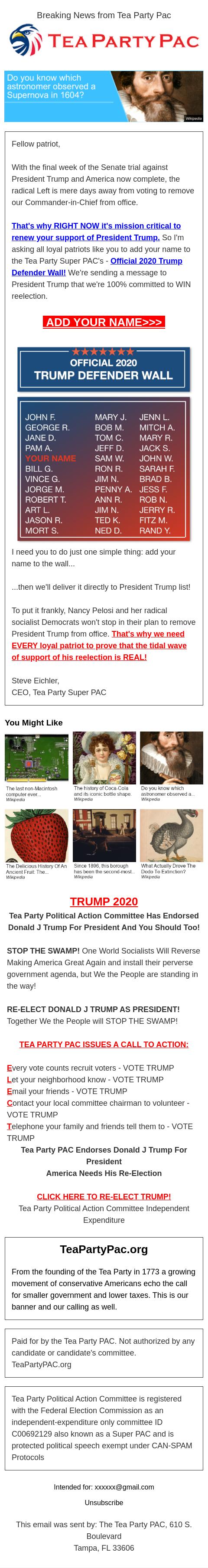
Task: Follow the 'renew your support of President Trump' link
Action: tap(96, 231)
